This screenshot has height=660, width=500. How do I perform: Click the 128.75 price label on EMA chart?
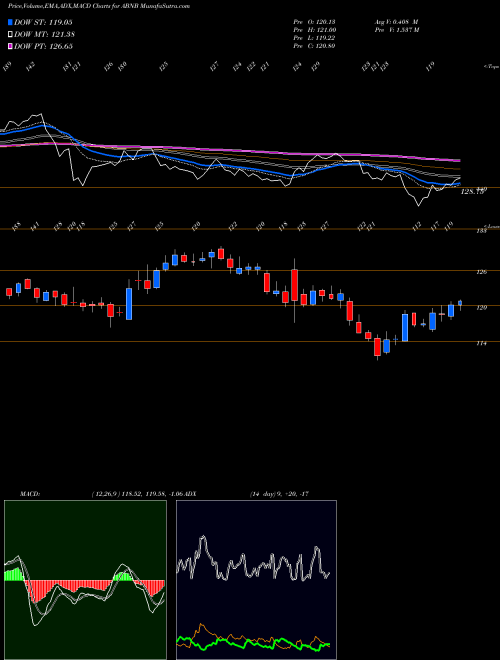pyautogui.click(x=471, y=192)
